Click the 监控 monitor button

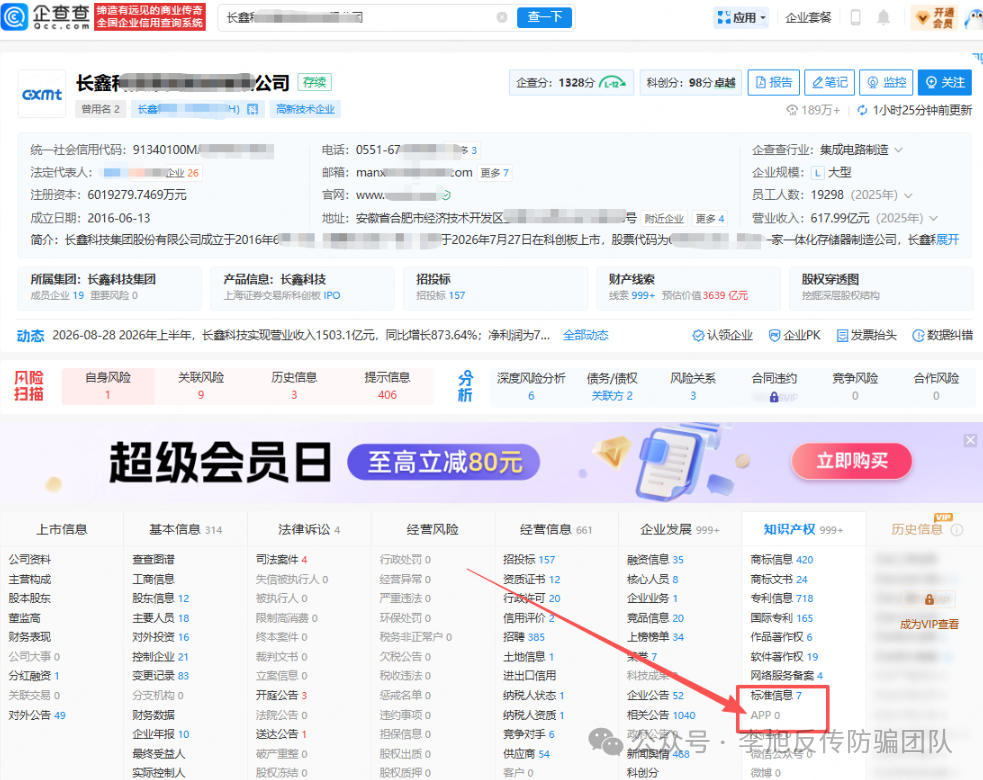[886, 82]
